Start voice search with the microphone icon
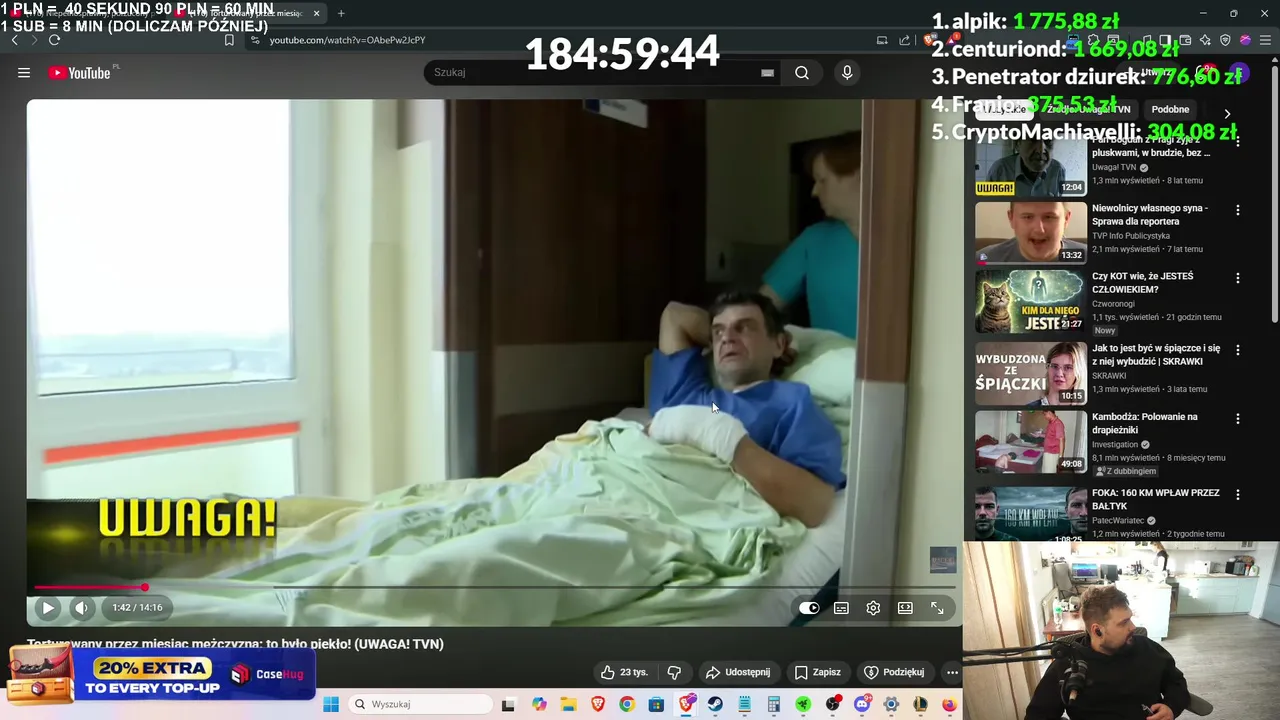The height and width of the screenshot is (720, 1280). [847, 72]
